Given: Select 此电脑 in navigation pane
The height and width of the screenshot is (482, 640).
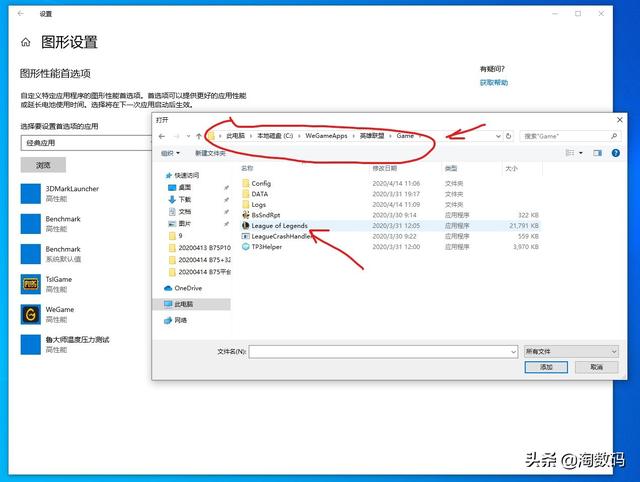Looking at the screenshot, I should click(x=191, y=304).
